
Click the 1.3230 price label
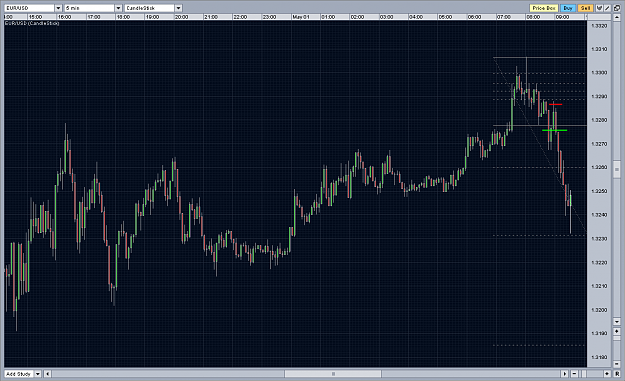pos(599,239)
